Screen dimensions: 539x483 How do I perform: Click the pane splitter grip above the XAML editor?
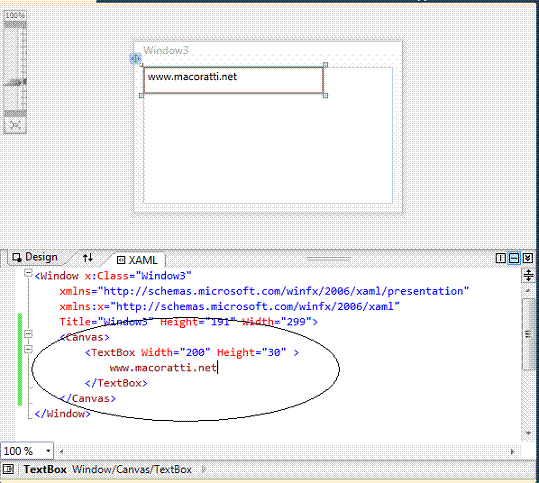coord(329,258)
